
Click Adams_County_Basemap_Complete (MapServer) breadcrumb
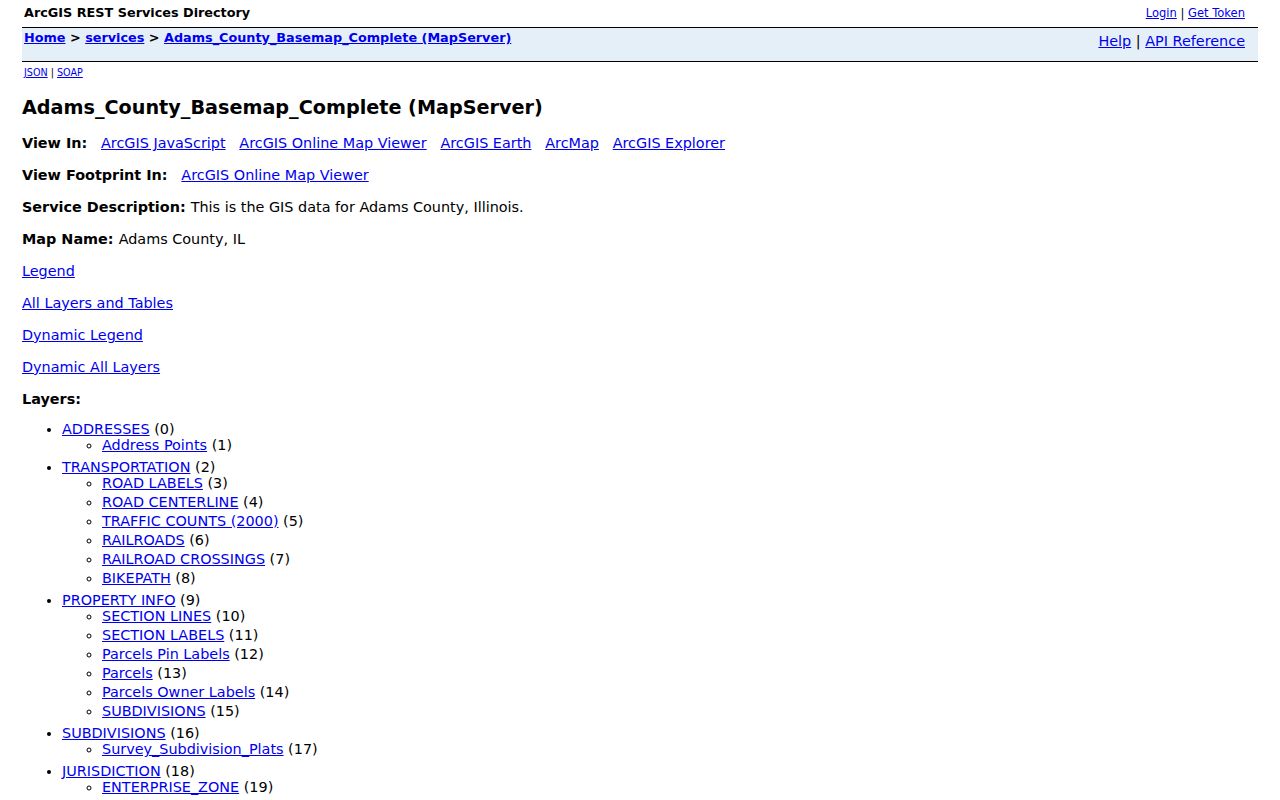337,38
